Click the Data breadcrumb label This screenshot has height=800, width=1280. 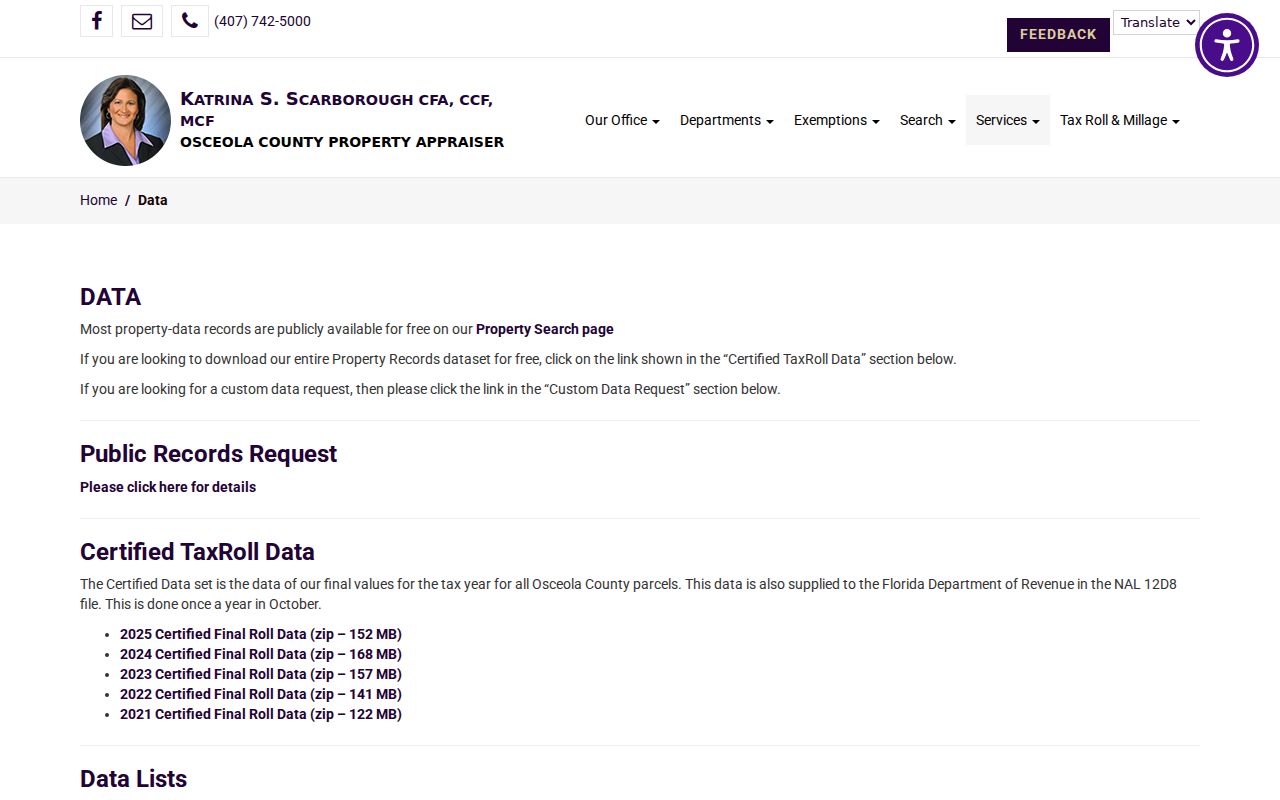[153, 200]
